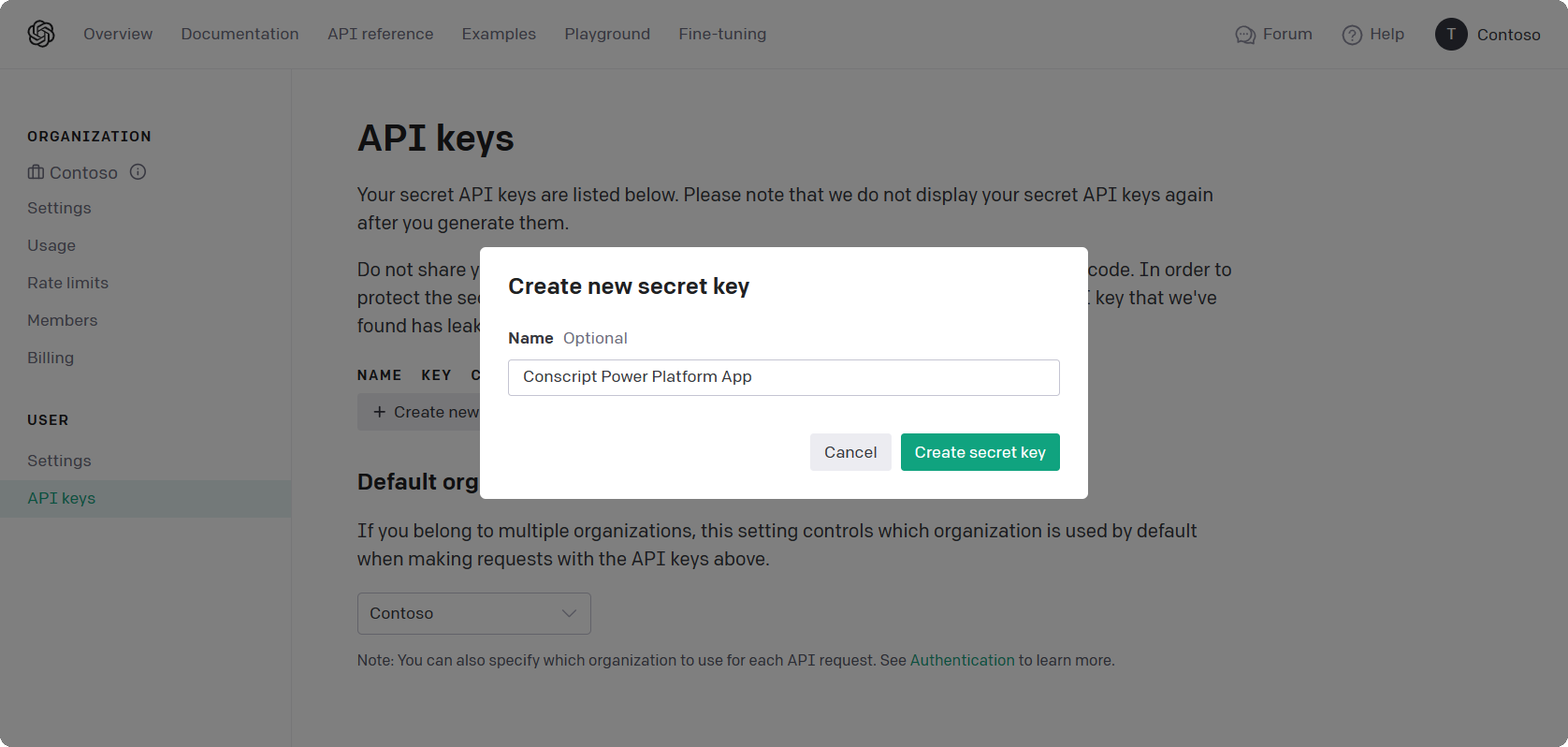
Task: Go to the Playground menu item
Action: coord(607,34)
